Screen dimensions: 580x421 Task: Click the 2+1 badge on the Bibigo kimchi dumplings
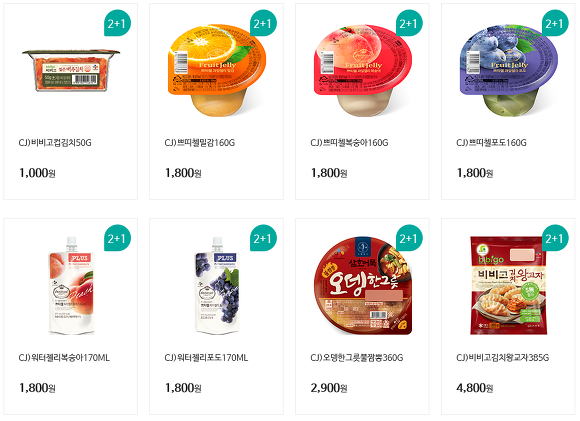[555, 238]
